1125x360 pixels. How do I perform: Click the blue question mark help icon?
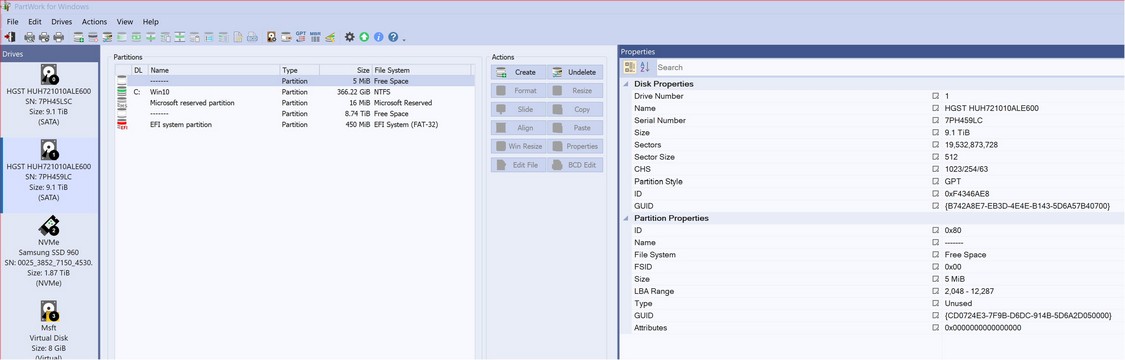tap(393, 37)
